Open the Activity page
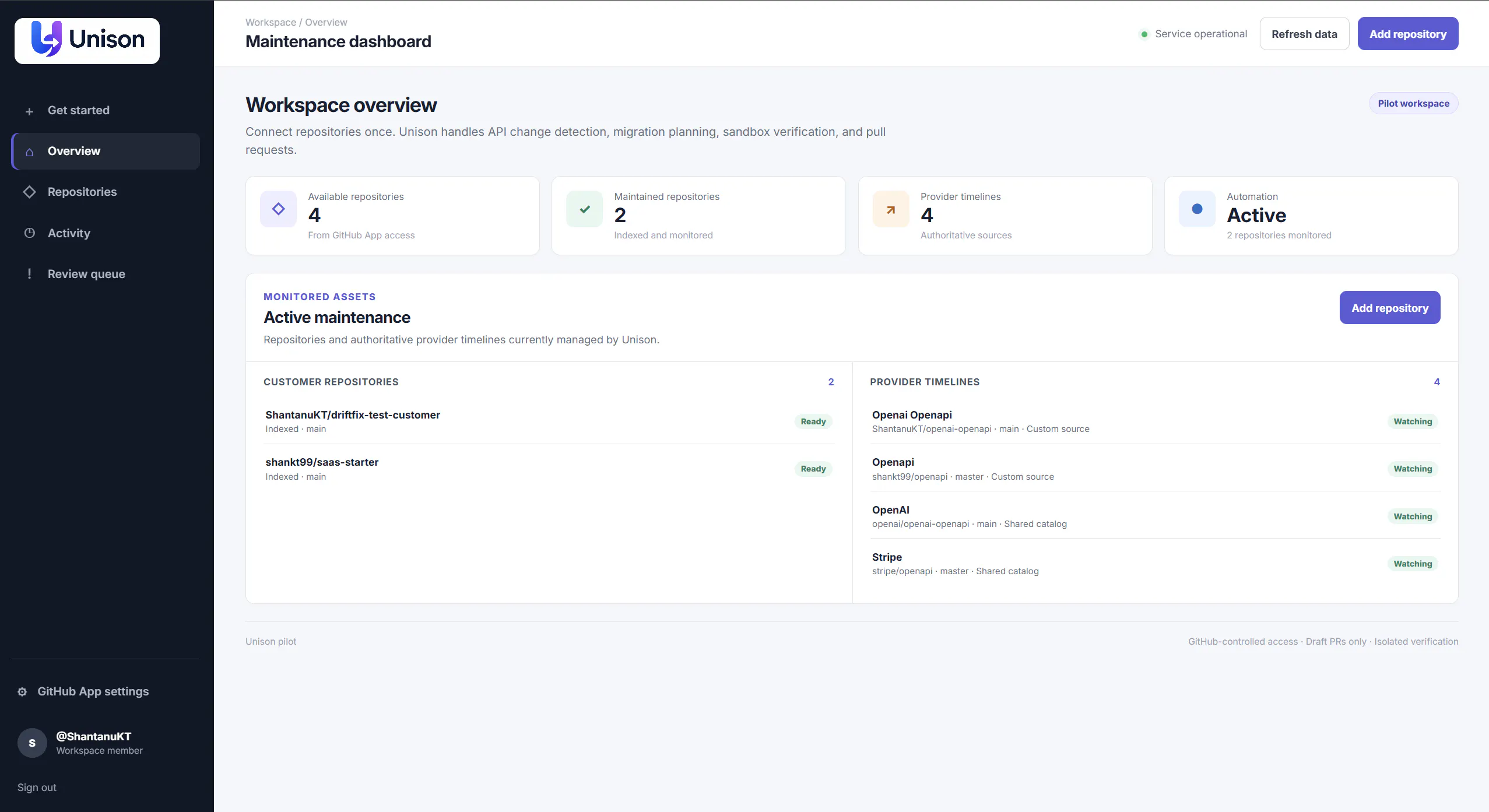 coord(106,233)
